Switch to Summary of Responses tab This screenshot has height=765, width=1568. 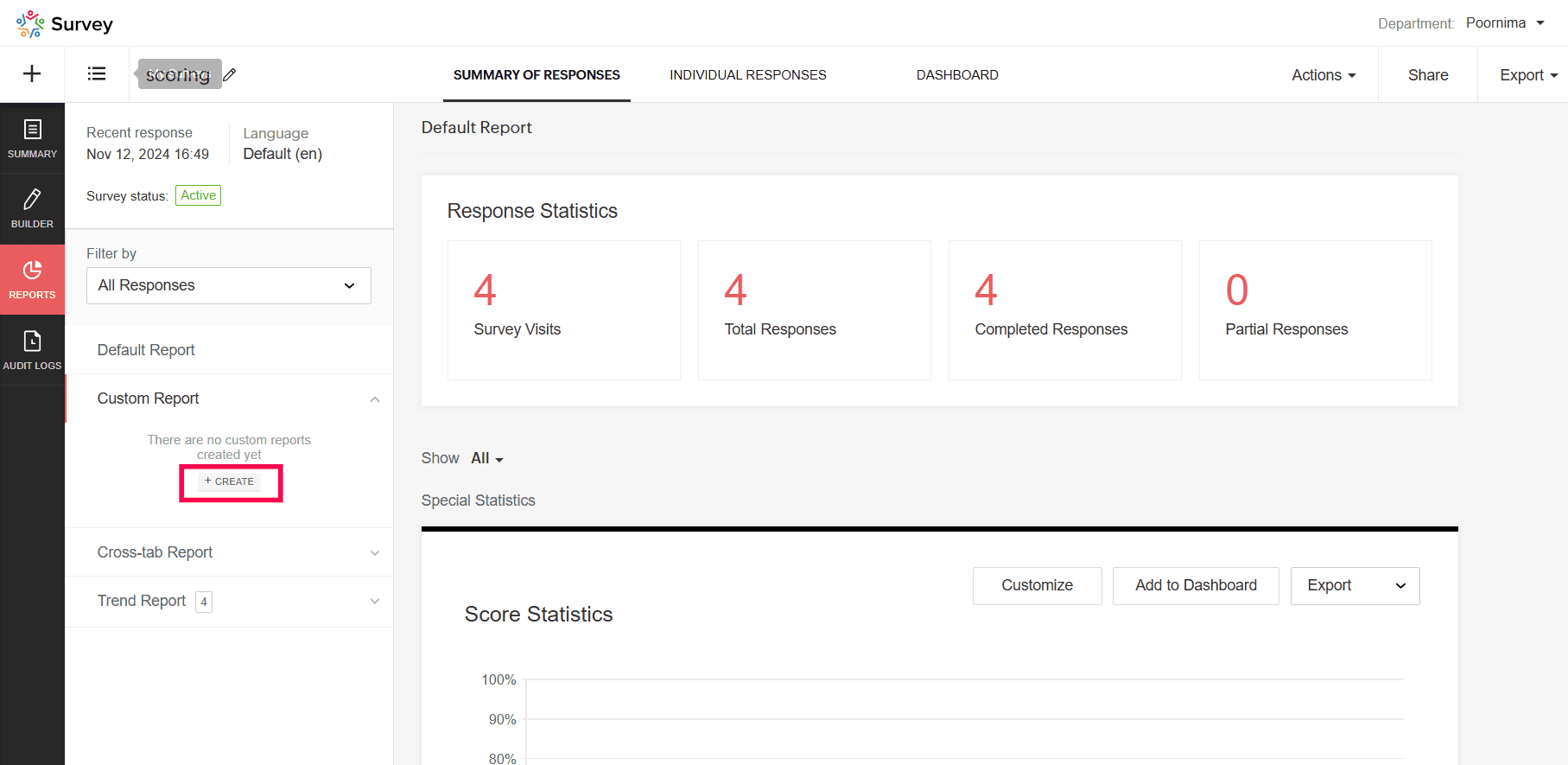coord(536,75)
